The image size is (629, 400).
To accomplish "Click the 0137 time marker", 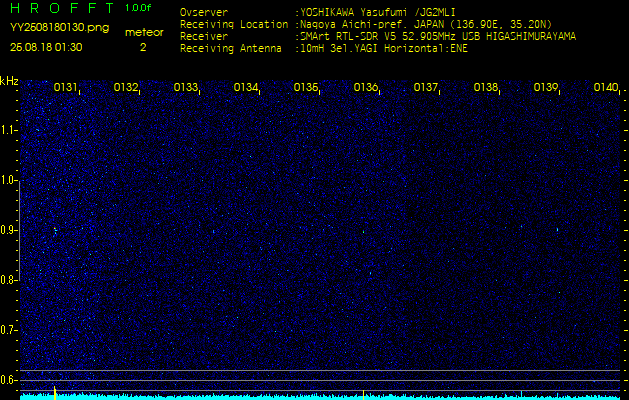I will point(425,87).
